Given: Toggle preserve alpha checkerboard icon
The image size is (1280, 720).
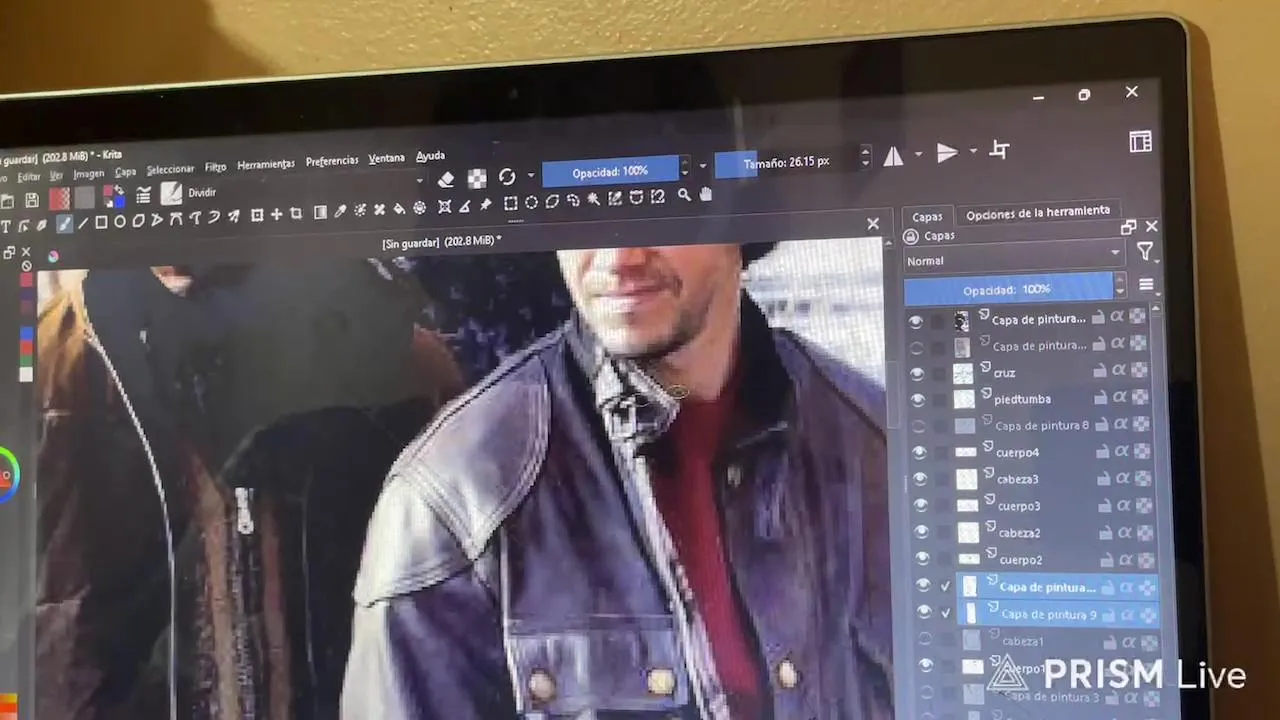Looking at the screenshot, I should click(x=477, y=178).
